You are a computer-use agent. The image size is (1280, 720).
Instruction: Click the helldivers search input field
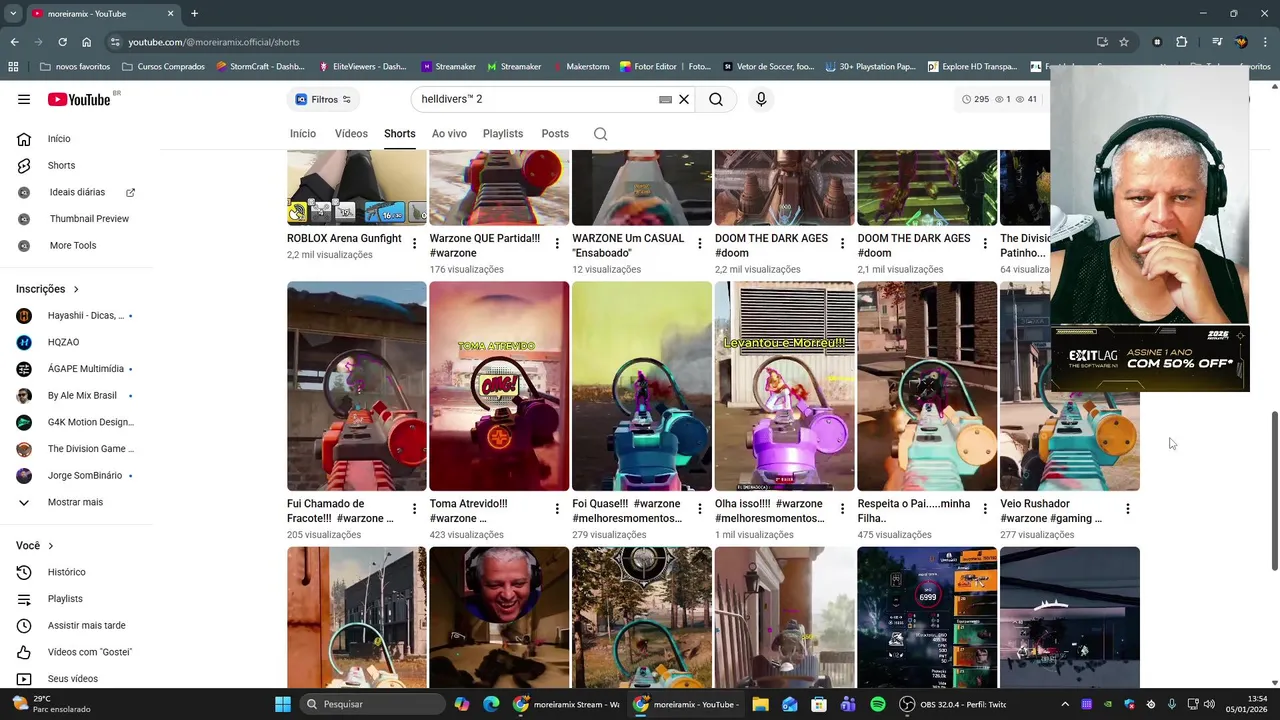[537, 99]
